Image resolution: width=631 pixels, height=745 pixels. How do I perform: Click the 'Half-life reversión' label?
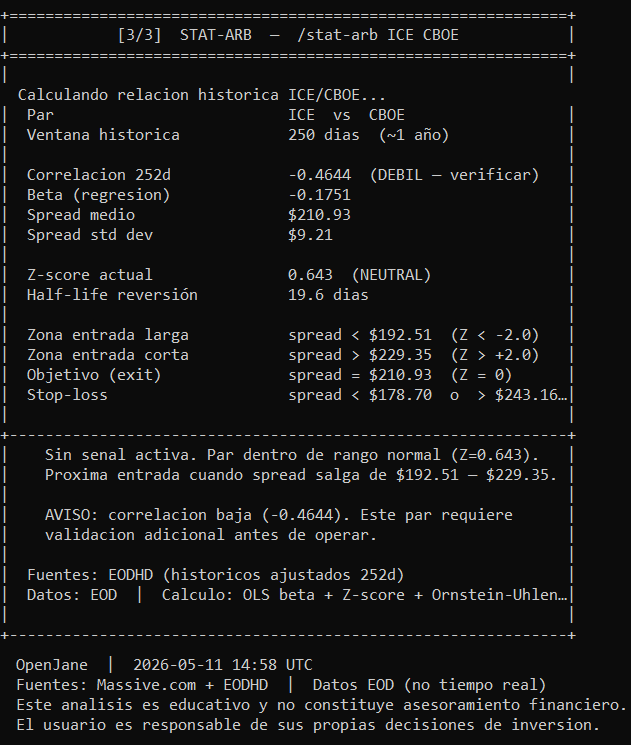(x=112, y=295)
